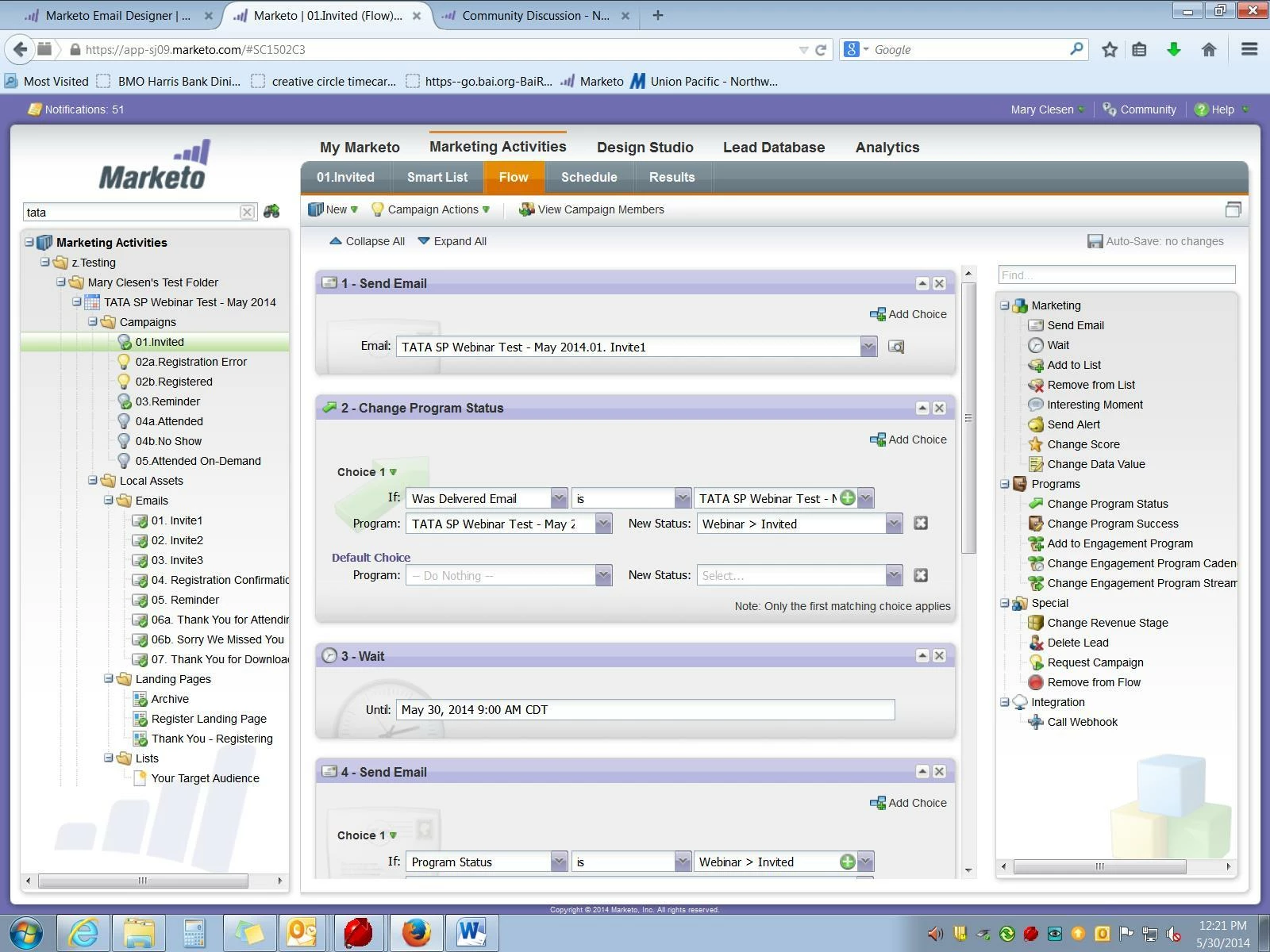
Task: Open Analytics section
Action: (x=887, y=148)
